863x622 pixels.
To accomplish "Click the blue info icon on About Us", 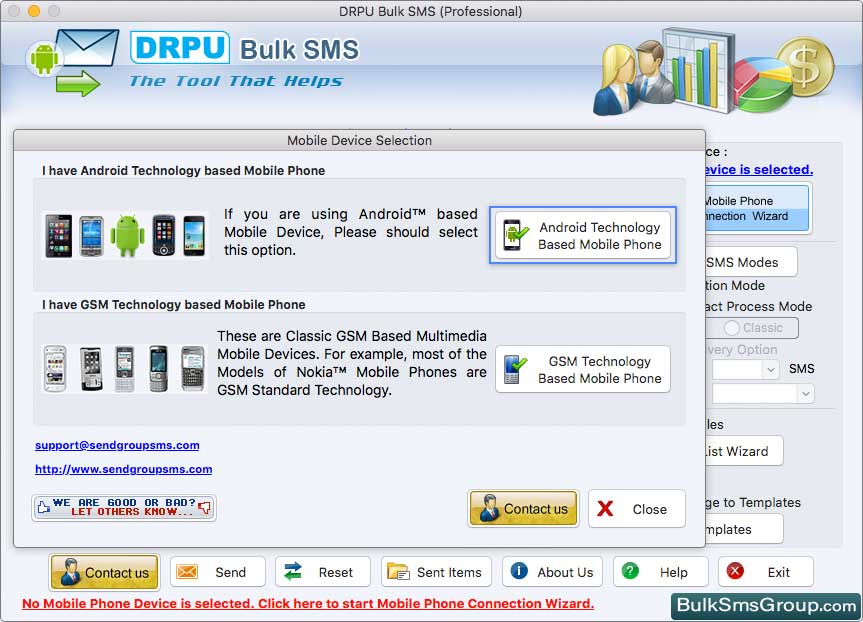I will point(519,571).
